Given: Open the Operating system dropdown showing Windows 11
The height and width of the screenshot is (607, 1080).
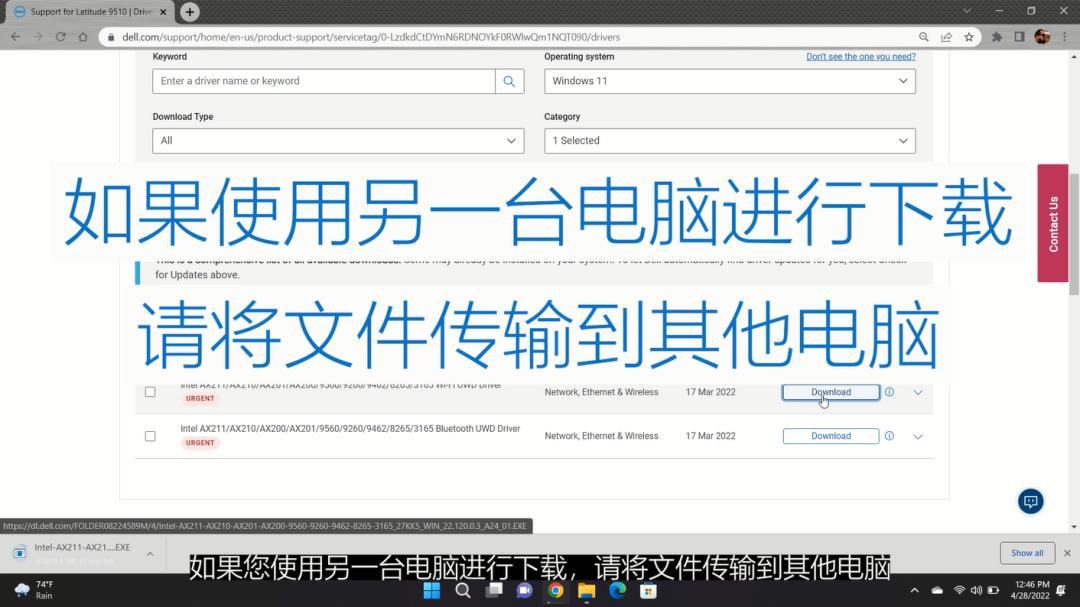Looking at the screenshot, I should click(x=728, y=81).
